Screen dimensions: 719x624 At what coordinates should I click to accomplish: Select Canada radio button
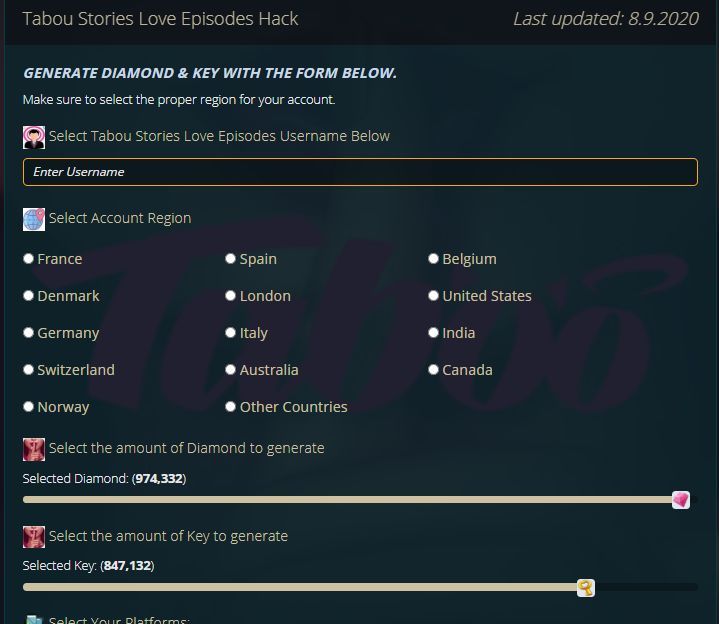click(433, 370)
